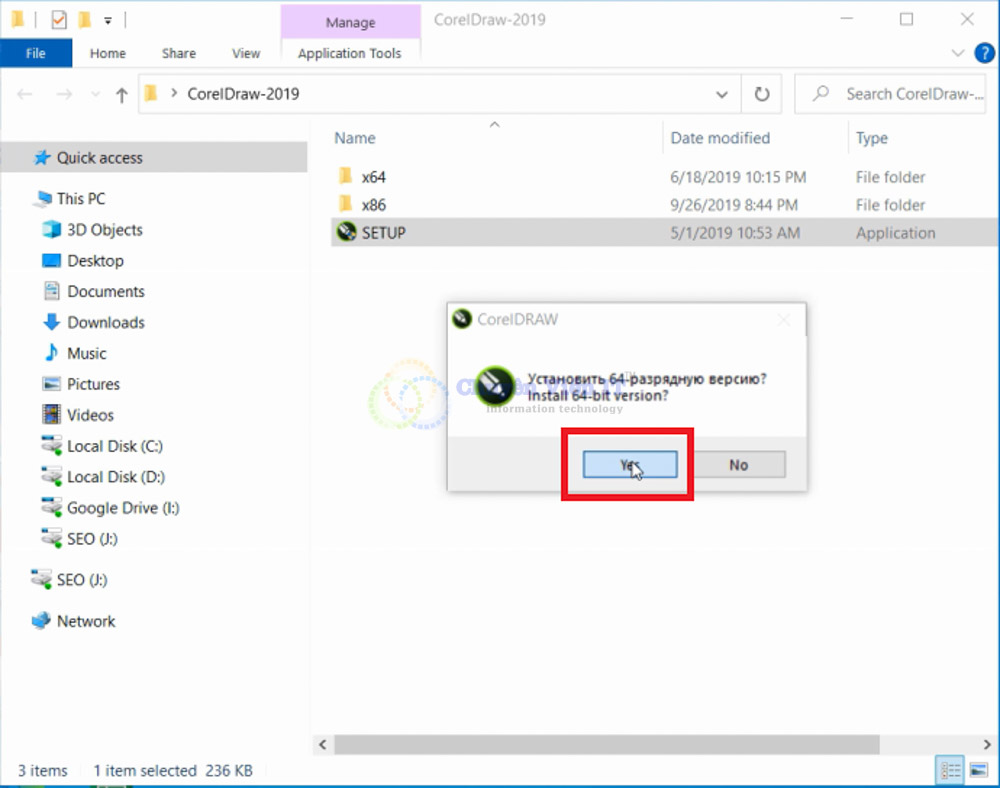The width and height of the screenshot is (1000, 788).
Task: Open the x86 folder icon
Action: point(346,205)
